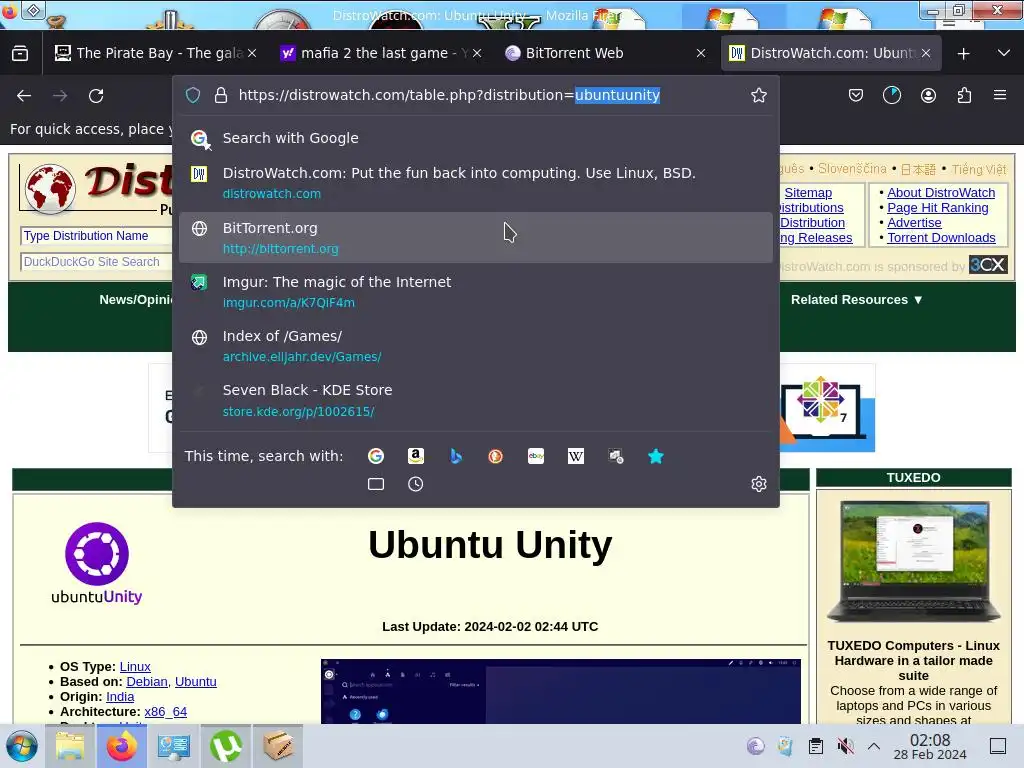Screen dimensions: 1024x768
Task: Pick the BitTorrent.org suggestion
Action: (475, 238)
